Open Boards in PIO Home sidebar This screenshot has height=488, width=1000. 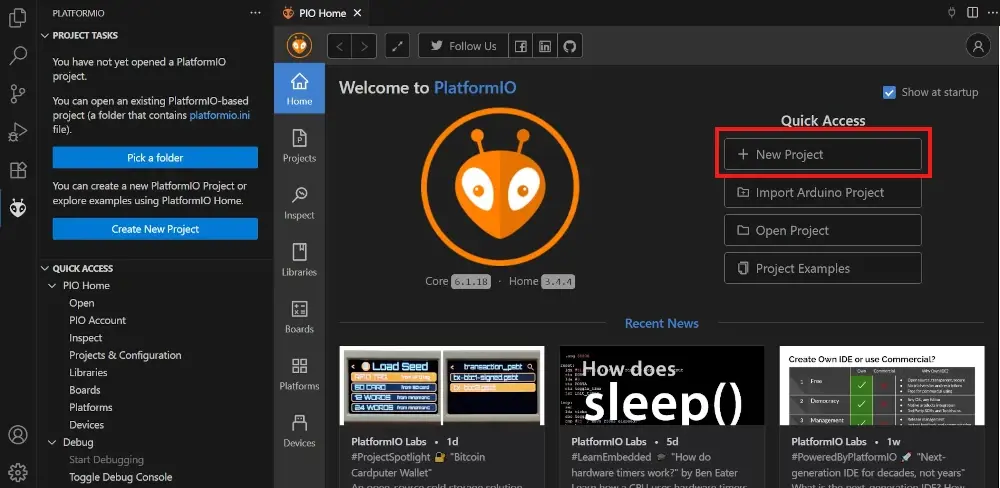tap(299, 316)
